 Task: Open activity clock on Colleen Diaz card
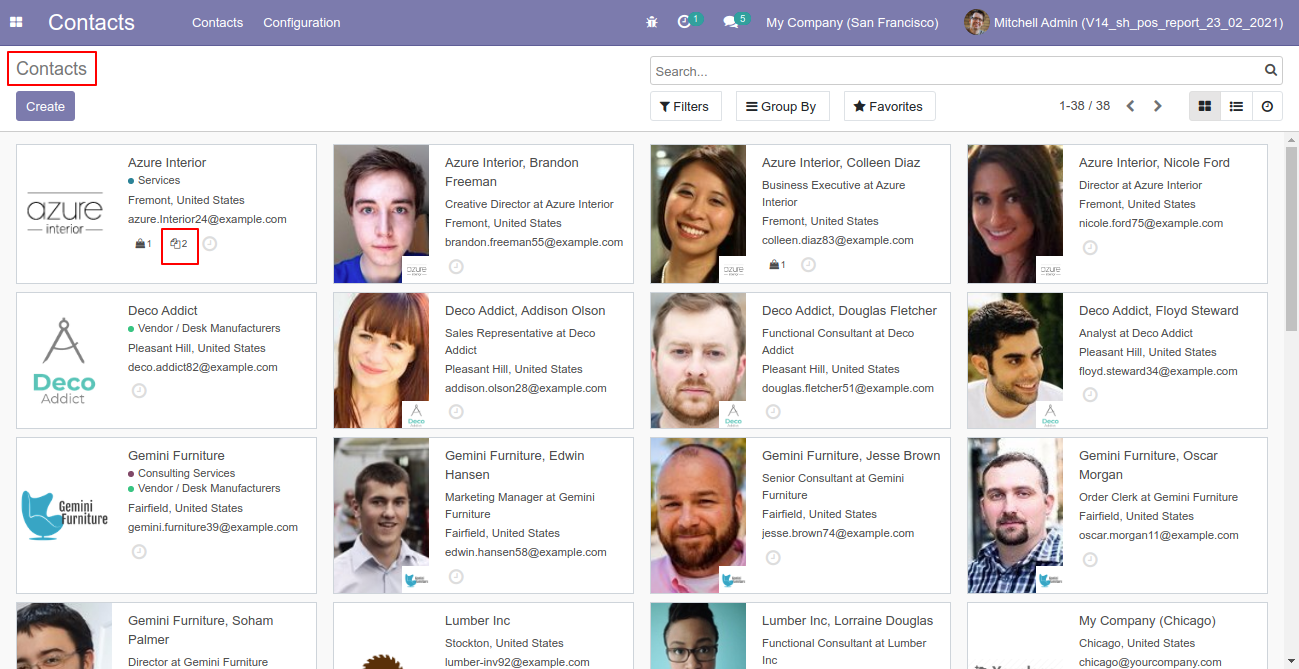pyautogui.click(x=808, y=264)
